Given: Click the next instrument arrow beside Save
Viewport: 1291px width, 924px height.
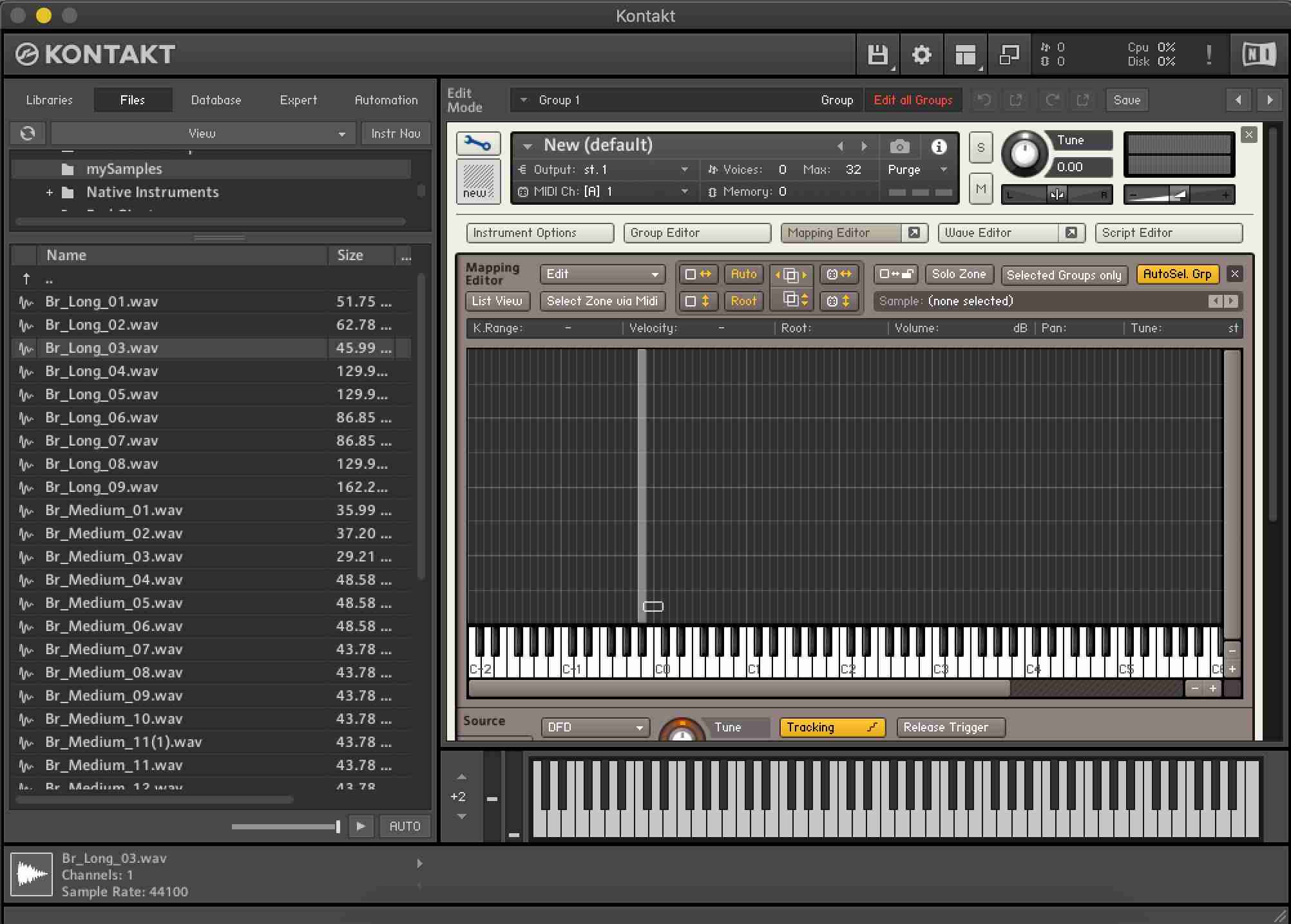Looking at the screenshot, I should point(1270,100).
